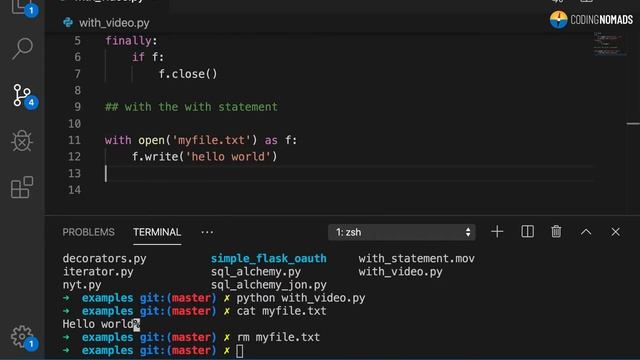This screenshot has width=640, height=360.
Task: Click the CodingNomads logo
Action: [x=591, y=19]
